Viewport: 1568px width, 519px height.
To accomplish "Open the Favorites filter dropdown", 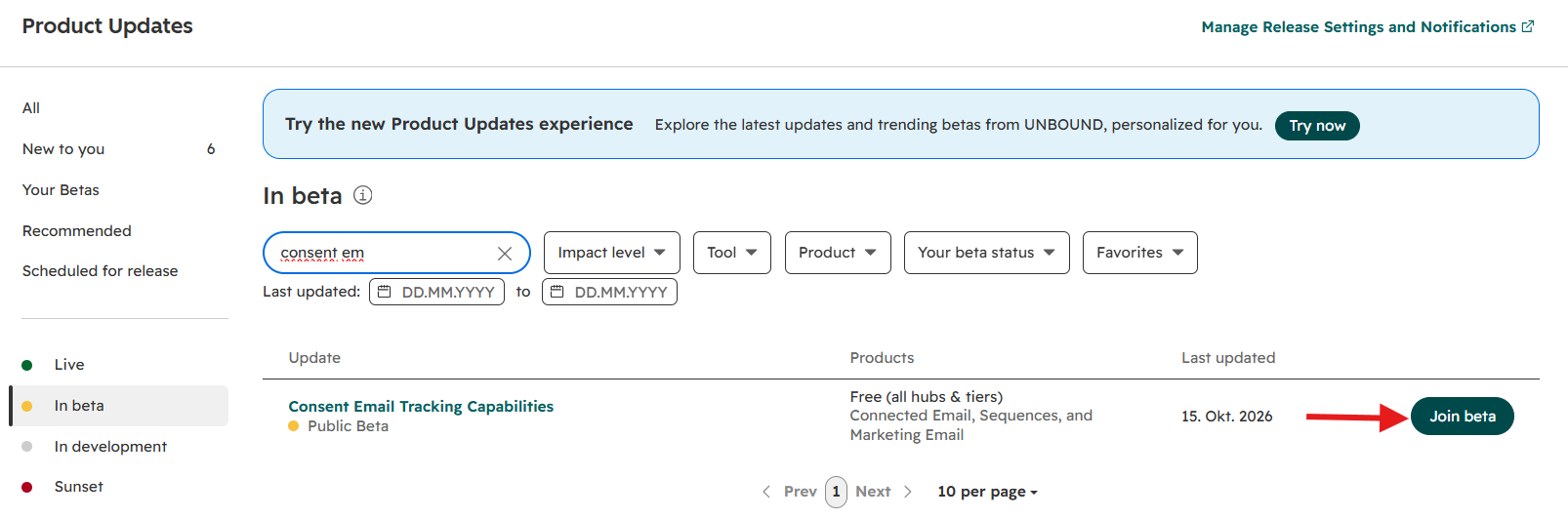I will (x=1140, y=253).
